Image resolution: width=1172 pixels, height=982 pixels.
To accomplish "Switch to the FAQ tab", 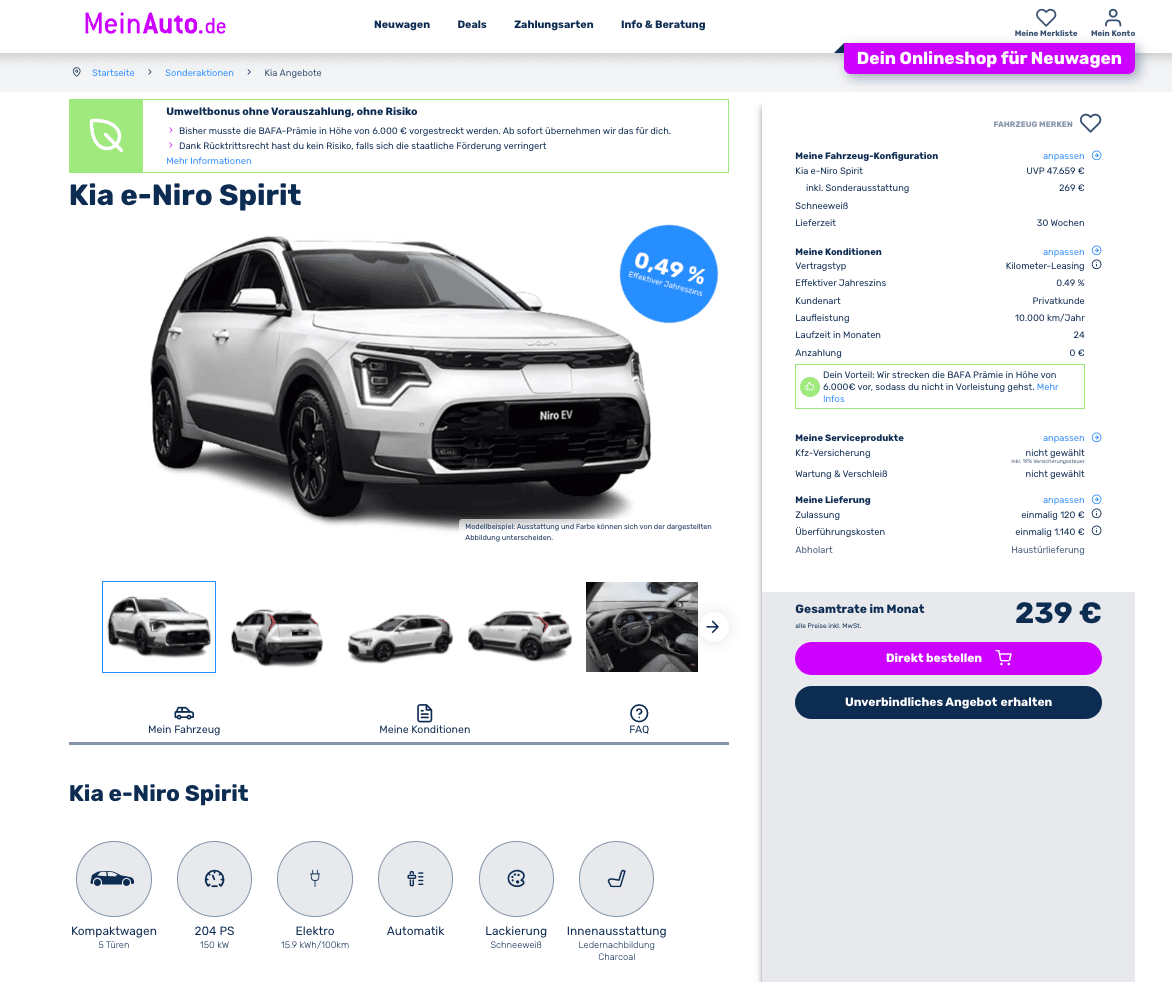I will [x=639, y=720].
